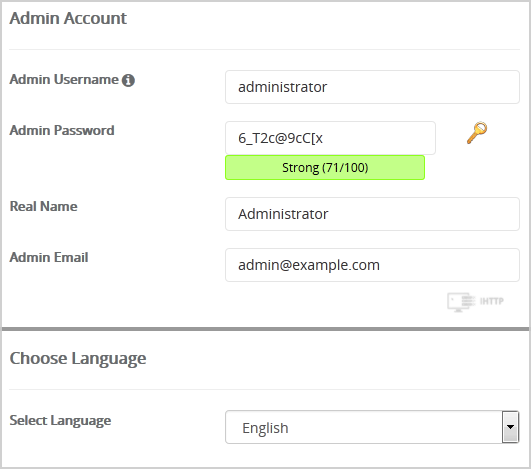
Task: Click the Admin Password label
Action: pos(62,130)
